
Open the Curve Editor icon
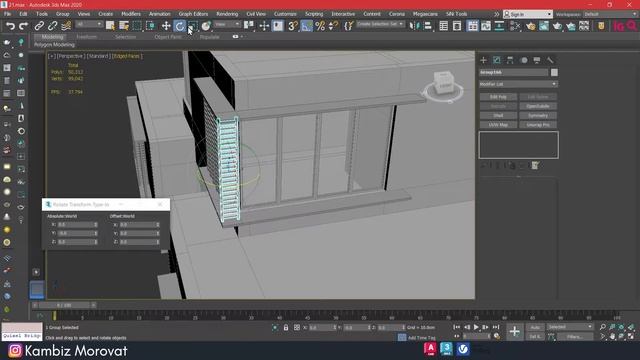pos(486,26)
